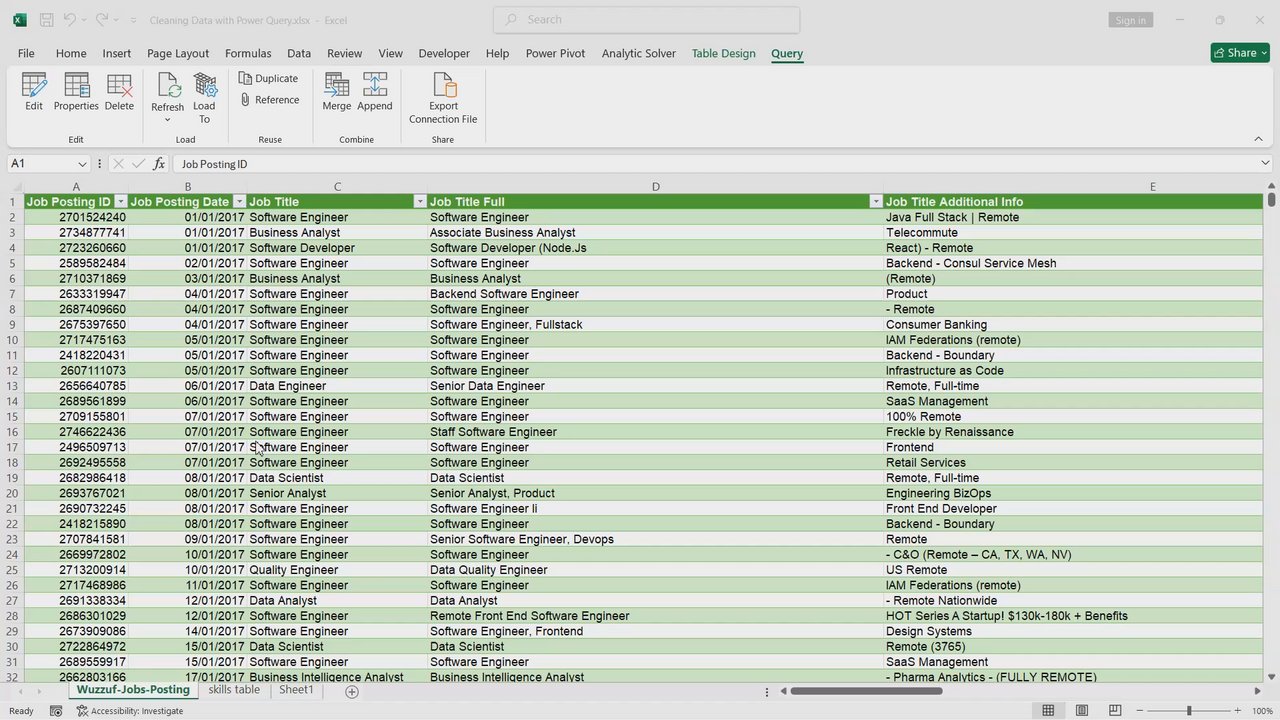This screenshot has width=1280, height=720.
Task: Click cell 'Senior Data Engineer'
Action: tap(655, 386)
